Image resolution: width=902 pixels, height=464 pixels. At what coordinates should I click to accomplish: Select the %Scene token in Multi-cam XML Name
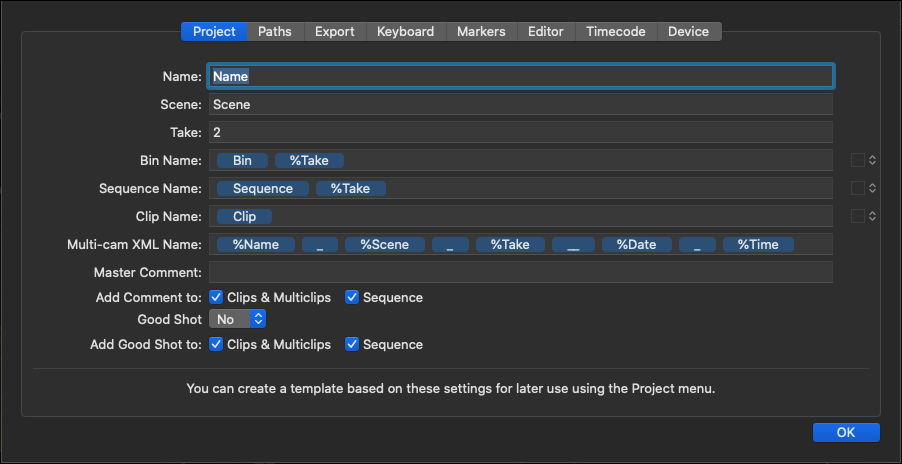[385, 244]
